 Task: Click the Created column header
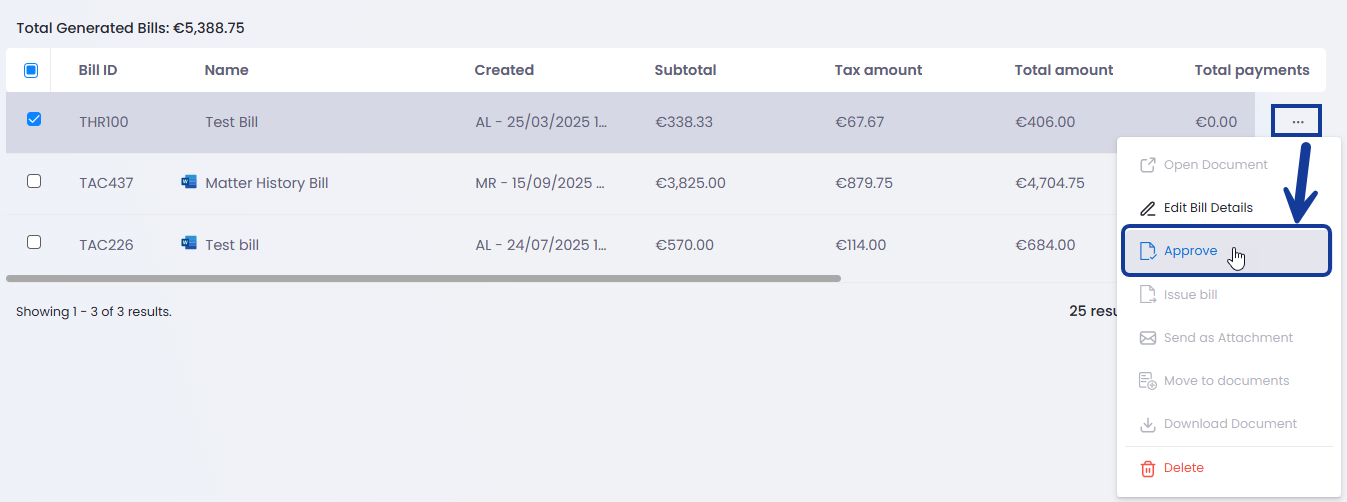point(504,70)
